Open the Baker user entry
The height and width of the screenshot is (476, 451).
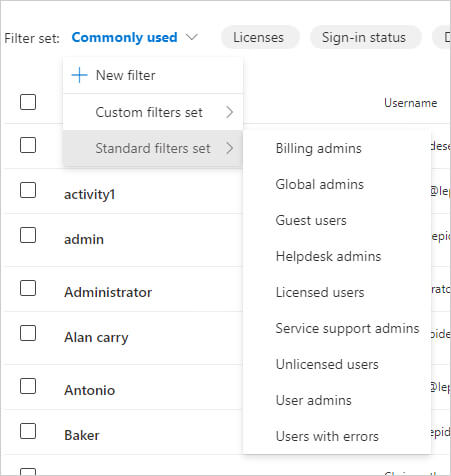(x=82, y=435)
